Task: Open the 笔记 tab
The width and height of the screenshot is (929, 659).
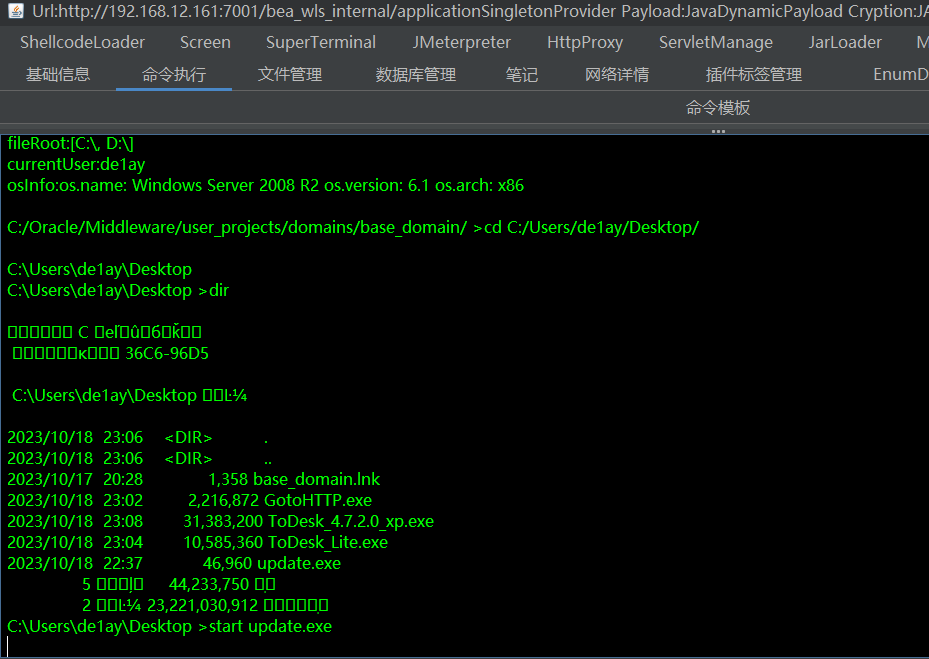Action: (x=521, y=75)
